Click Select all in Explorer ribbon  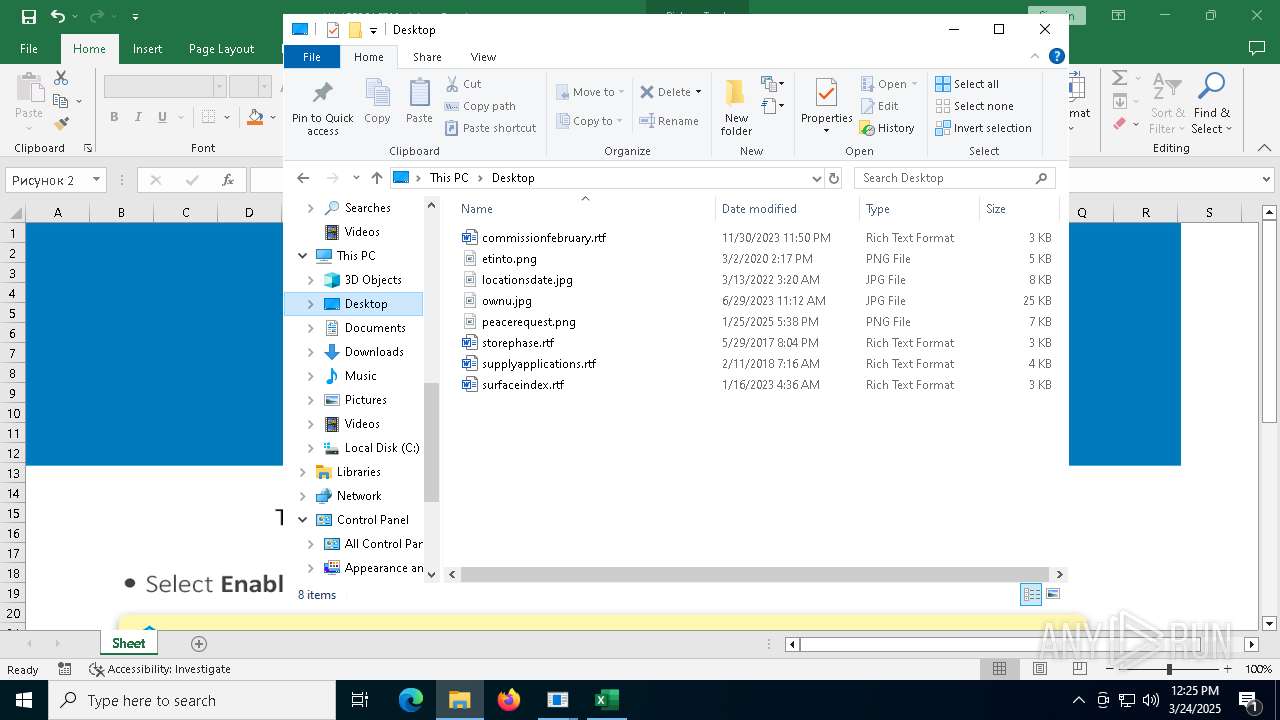click(967, 84)
